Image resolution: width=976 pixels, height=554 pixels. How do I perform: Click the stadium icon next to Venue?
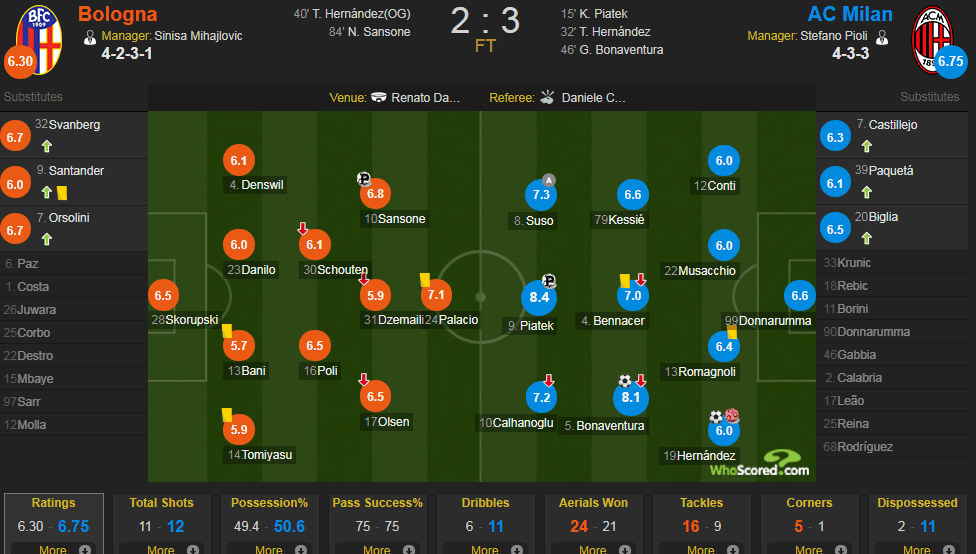[378, 97]
